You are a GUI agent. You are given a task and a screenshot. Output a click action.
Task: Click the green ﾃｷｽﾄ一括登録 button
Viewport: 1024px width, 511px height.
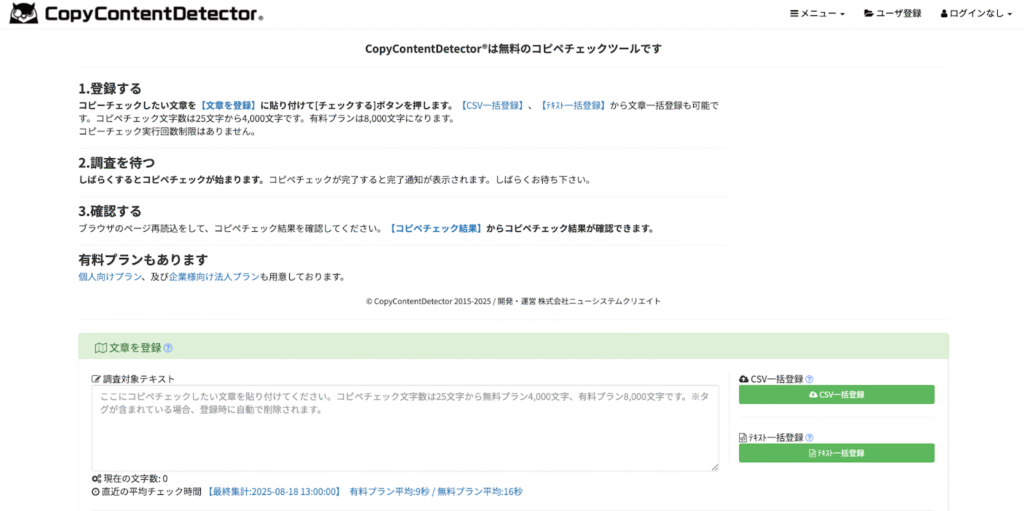point(837,453)
